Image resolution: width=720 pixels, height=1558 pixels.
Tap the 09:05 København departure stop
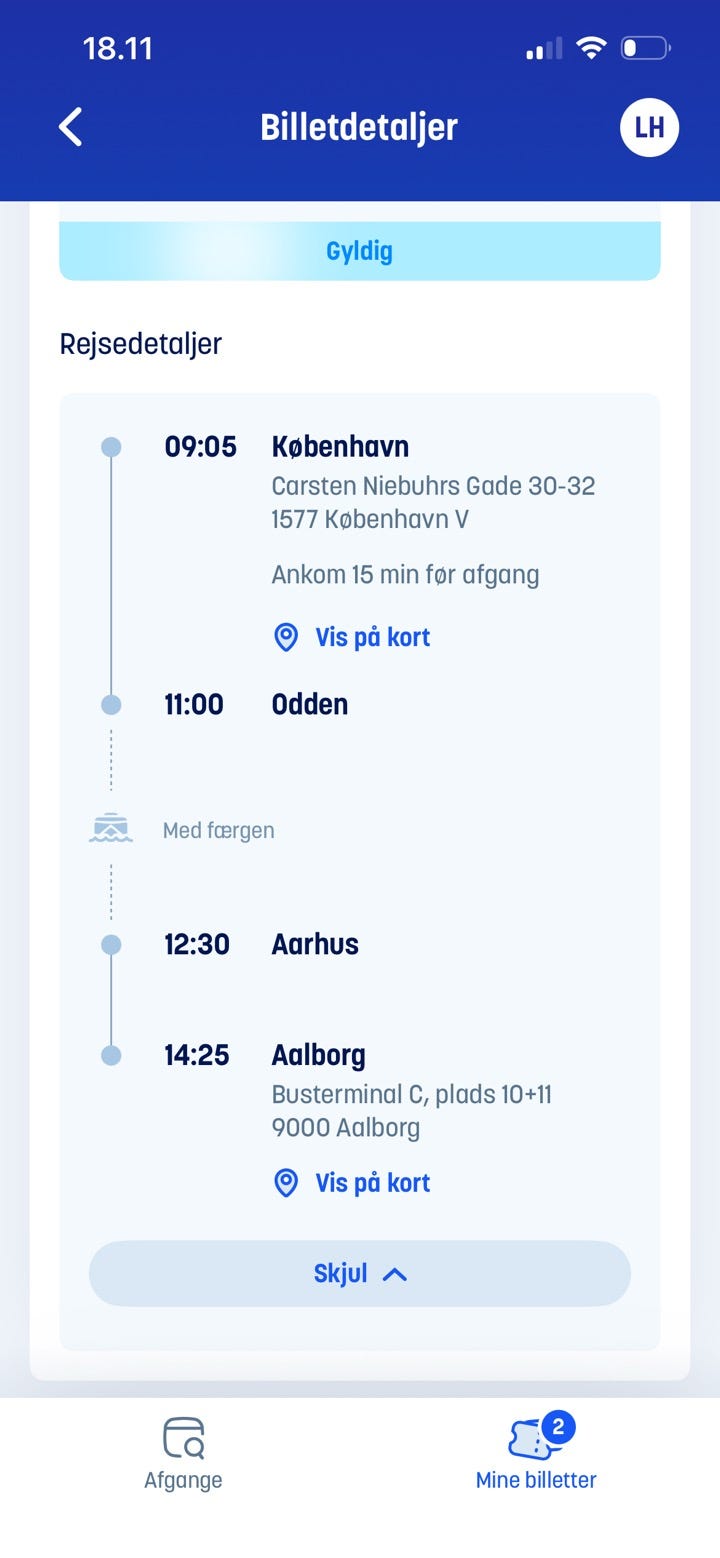coord(340,447)
